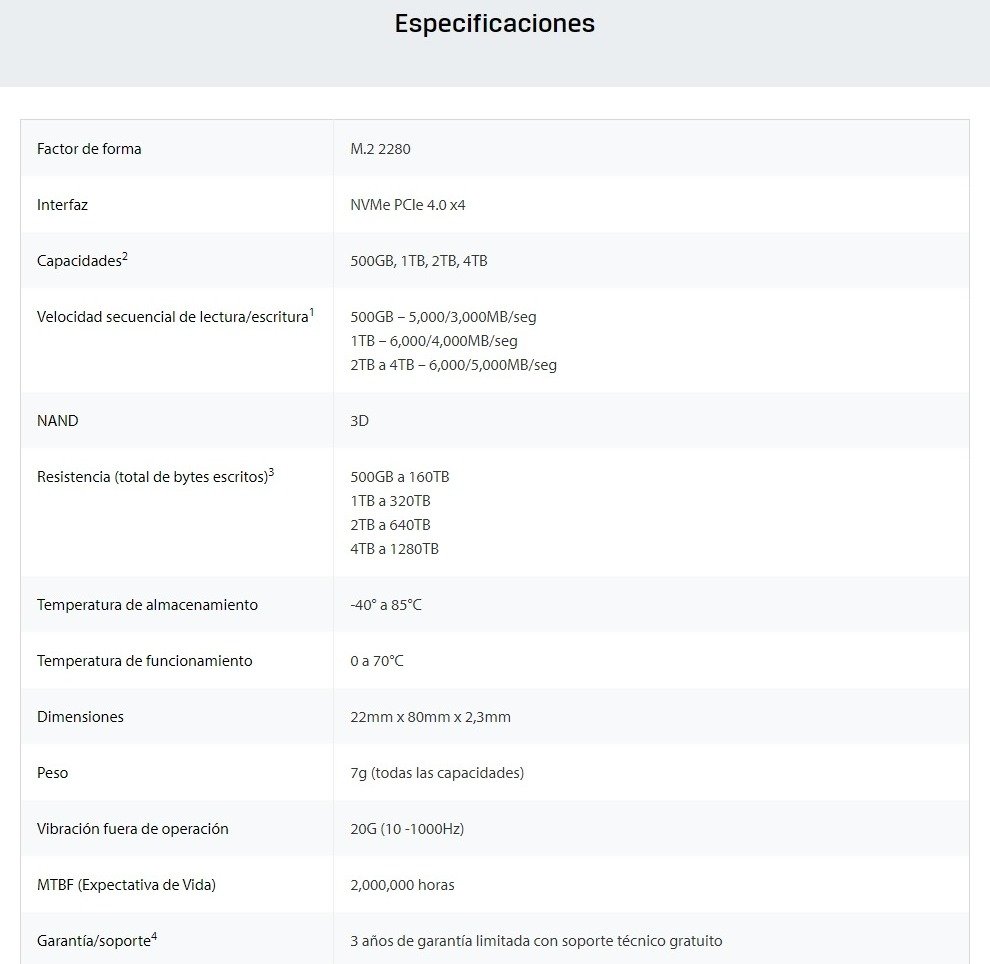Click the 2TB a 4TB speed line
This screenshot has width=990, height=964.
pyautogui.click(x=453, y=365)
